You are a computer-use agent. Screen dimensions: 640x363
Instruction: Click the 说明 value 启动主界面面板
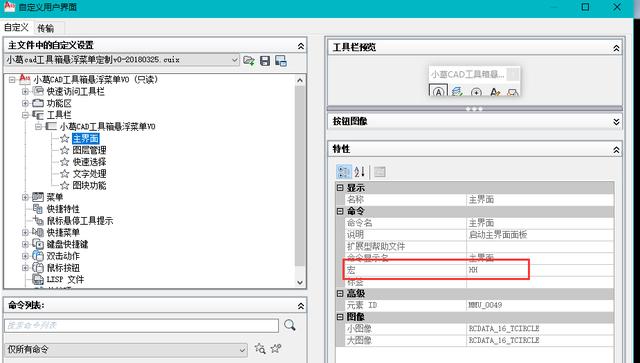(x=498, y=235)
